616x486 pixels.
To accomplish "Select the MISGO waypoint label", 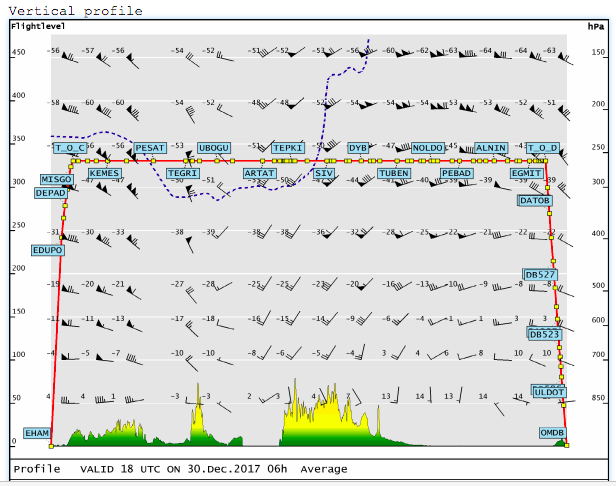I will click(57, 180).
